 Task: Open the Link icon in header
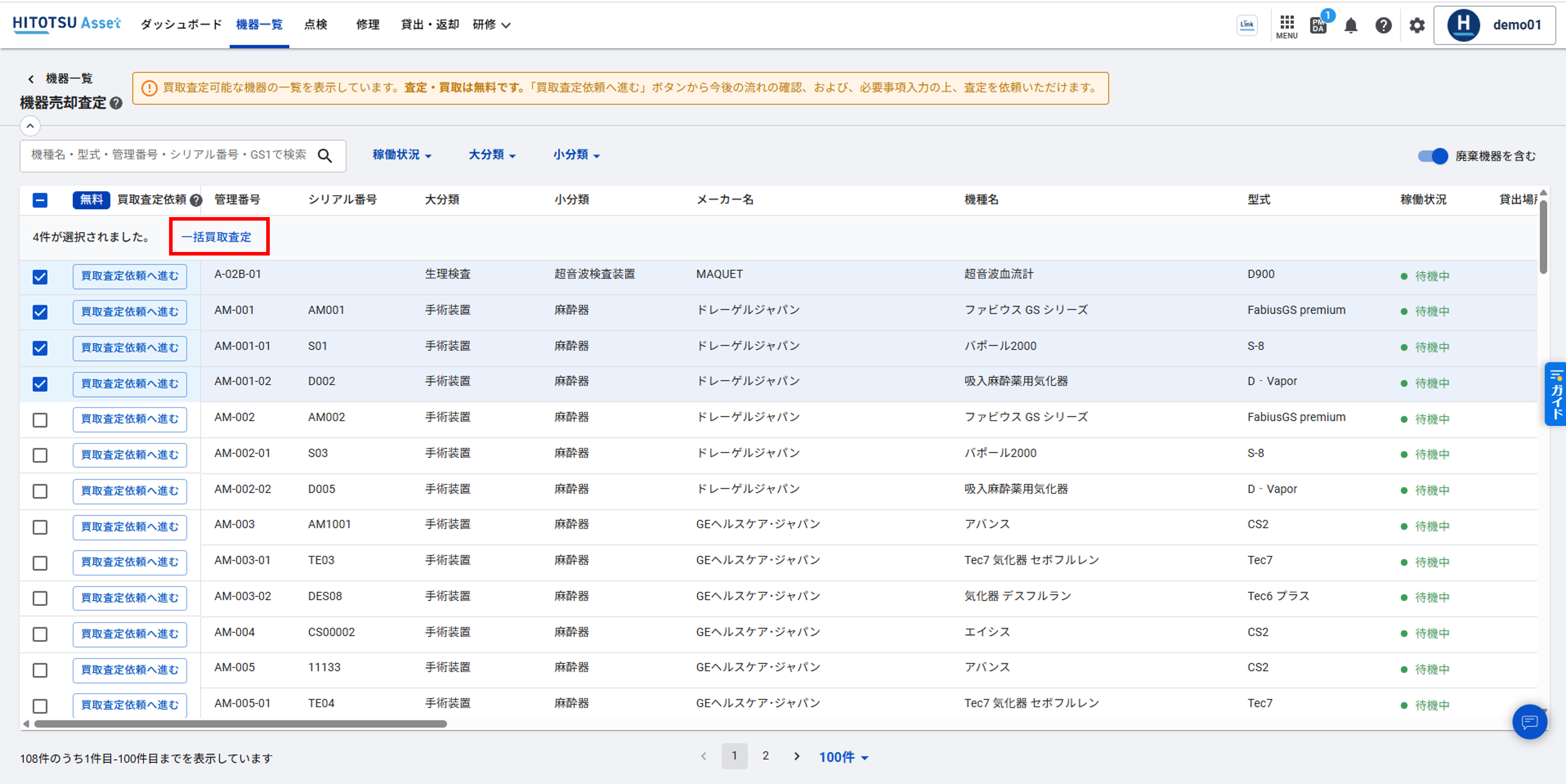click(1247, 25)
